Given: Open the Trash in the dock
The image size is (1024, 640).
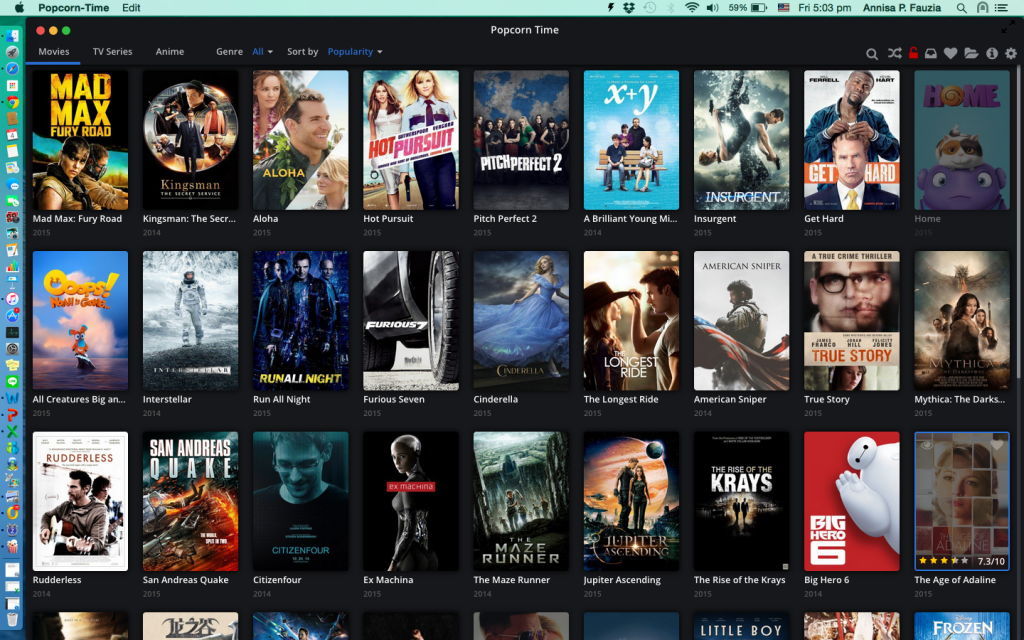Looking at the screenshot, I should (12, 618).
